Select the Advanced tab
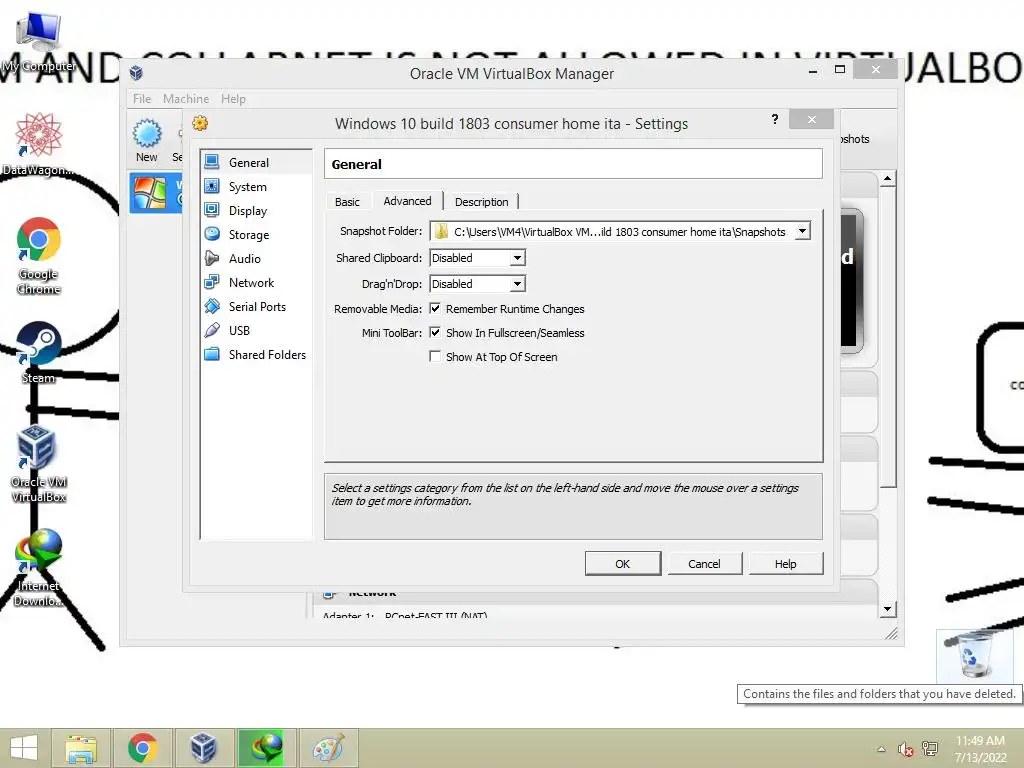Screen dimensions: 1024x768 [407, 200]
